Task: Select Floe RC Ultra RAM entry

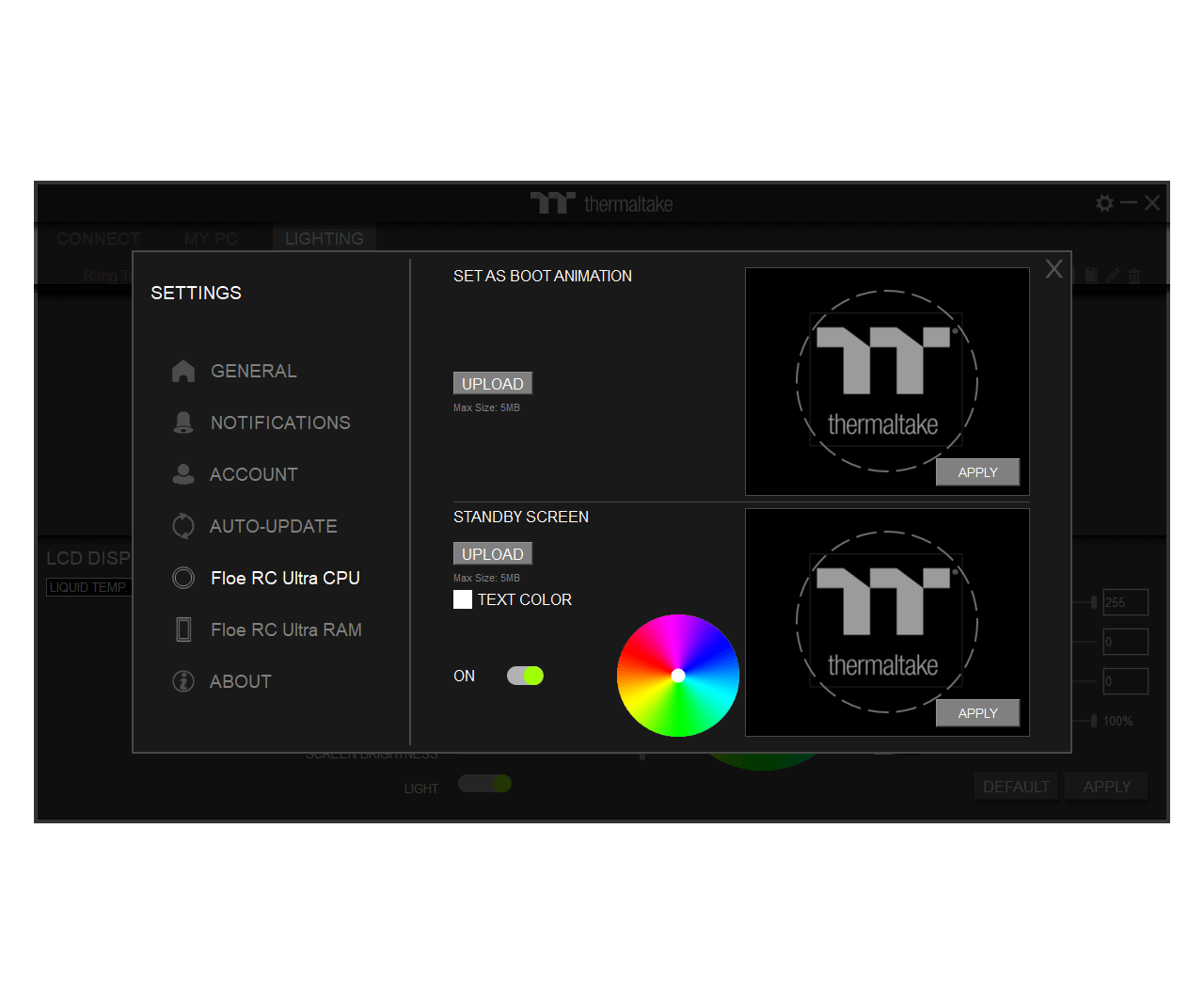Action: [x=286, y=629]
